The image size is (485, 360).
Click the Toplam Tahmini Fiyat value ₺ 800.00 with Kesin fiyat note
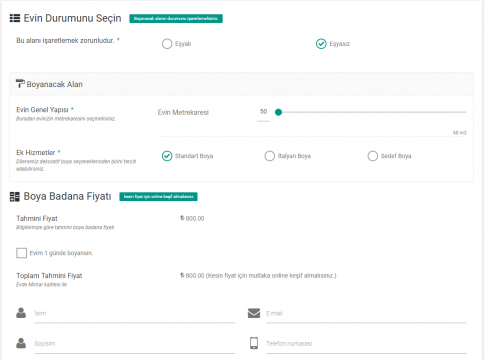[x=258, y=276]
